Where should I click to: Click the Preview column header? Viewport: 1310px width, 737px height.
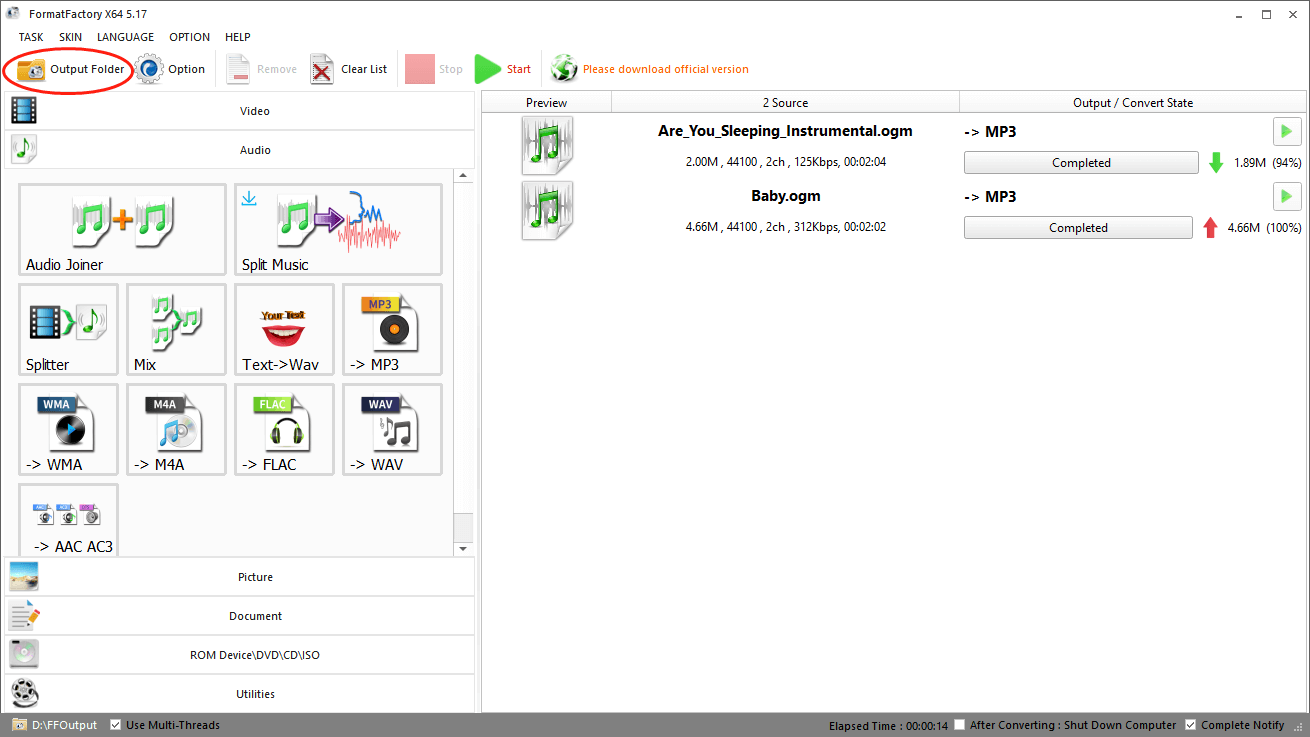click(546, 102)
